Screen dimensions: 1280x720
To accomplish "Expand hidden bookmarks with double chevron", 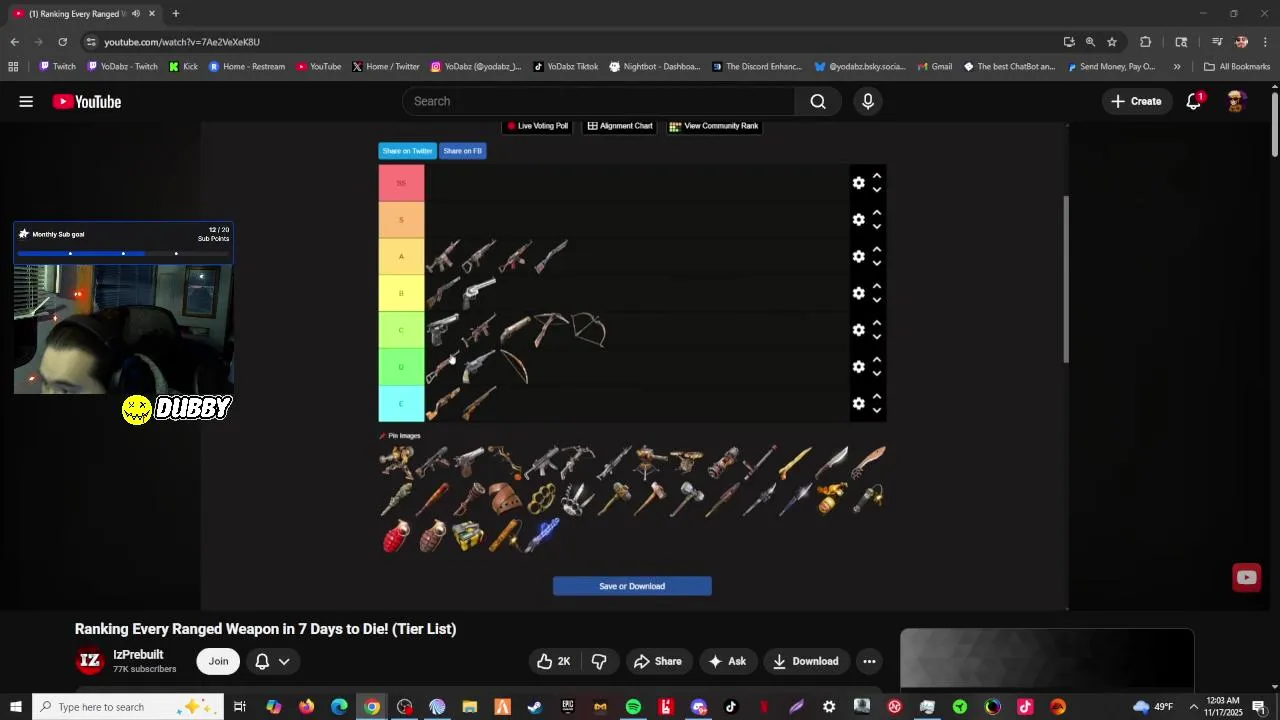I will click(1177, 67).
